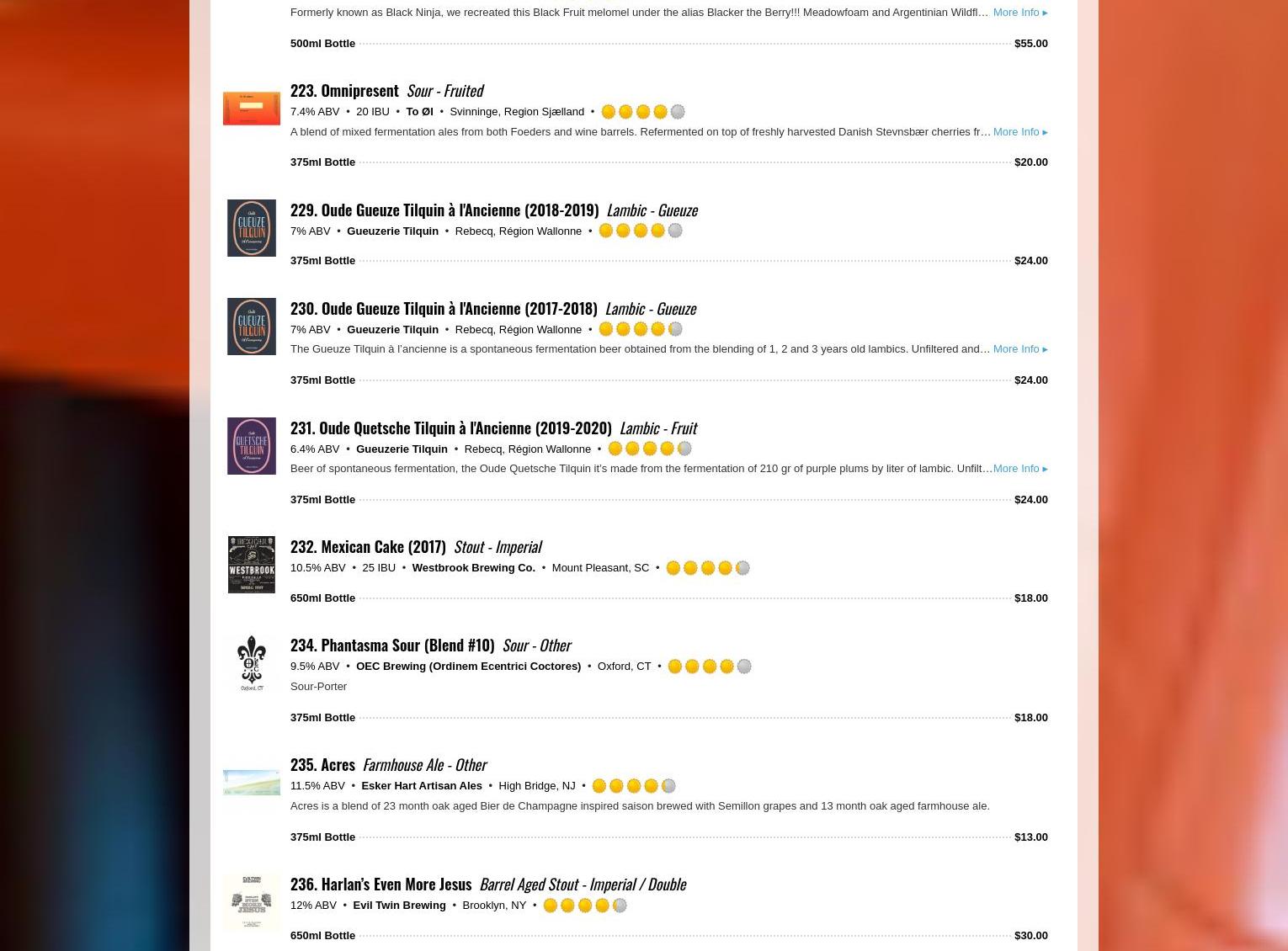Click the OEC Brewing fleur-de-lis logo icon
This screenshot has height=951, width=1288.
tap(251, 663)
